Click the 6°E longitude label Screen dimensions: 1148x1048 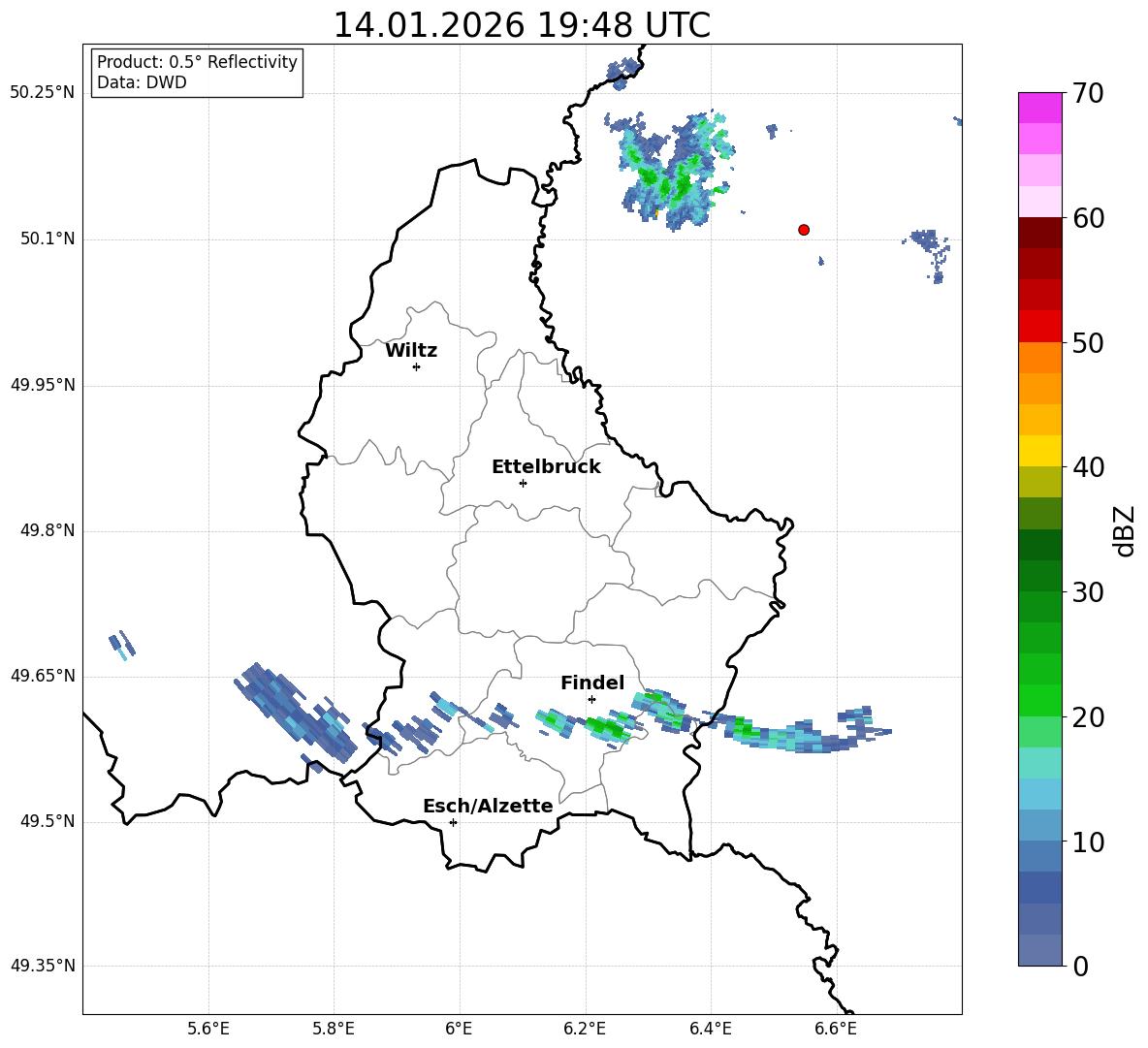pyautogui.click(x=459, y=1029)
